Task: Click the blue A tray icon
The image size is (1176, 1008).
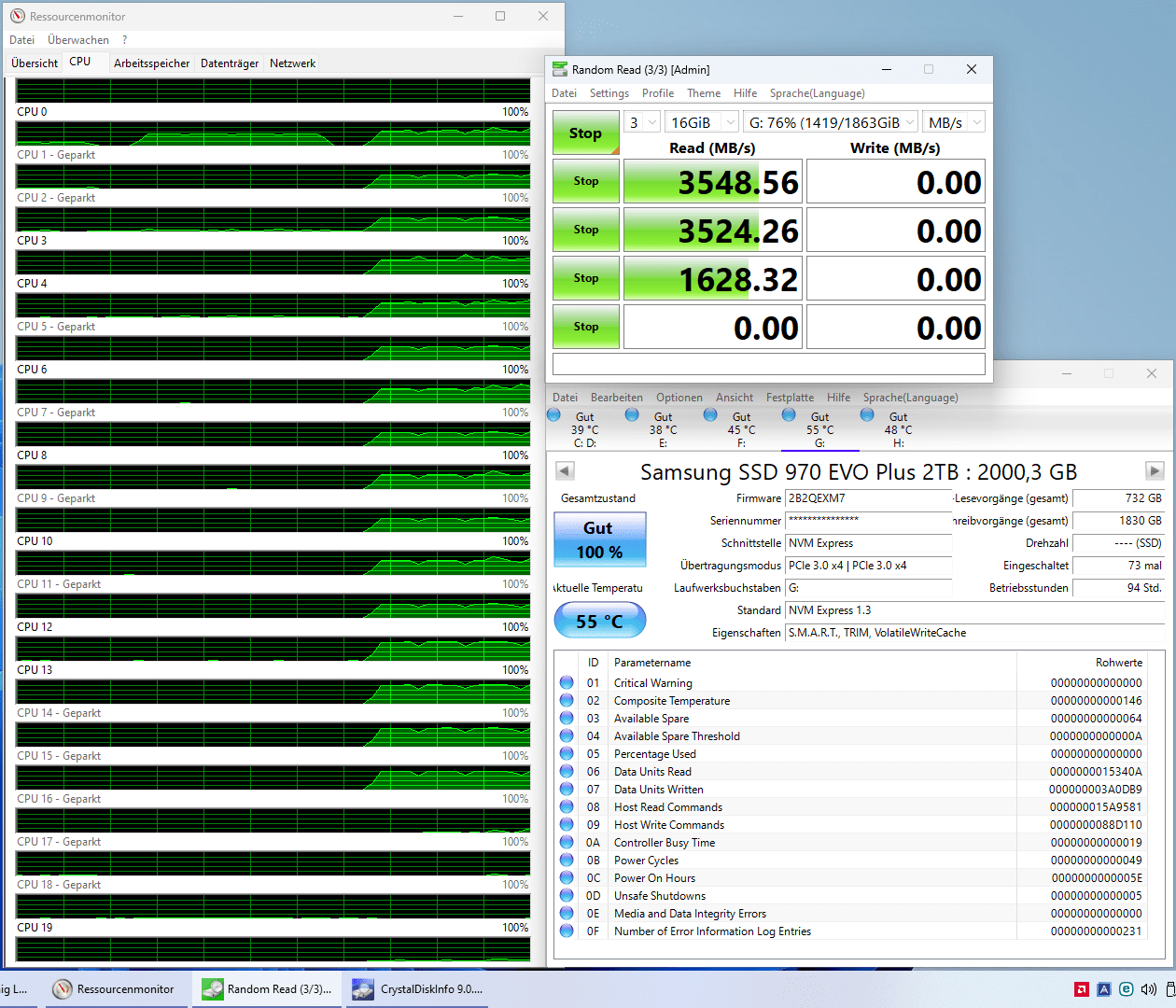Action: 1104,989
